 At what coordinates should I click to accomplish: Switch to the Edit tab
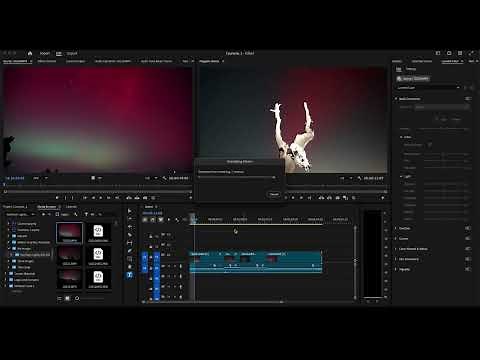[59, 53]
